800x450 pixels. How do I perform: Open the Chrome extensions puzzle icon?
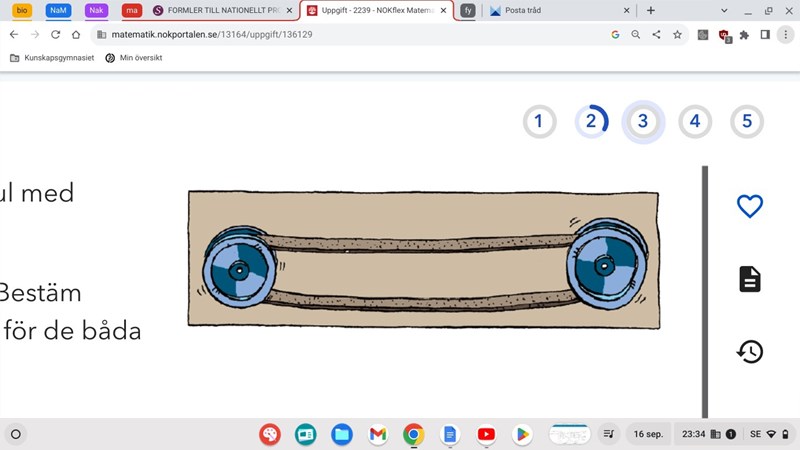(744, 34)
